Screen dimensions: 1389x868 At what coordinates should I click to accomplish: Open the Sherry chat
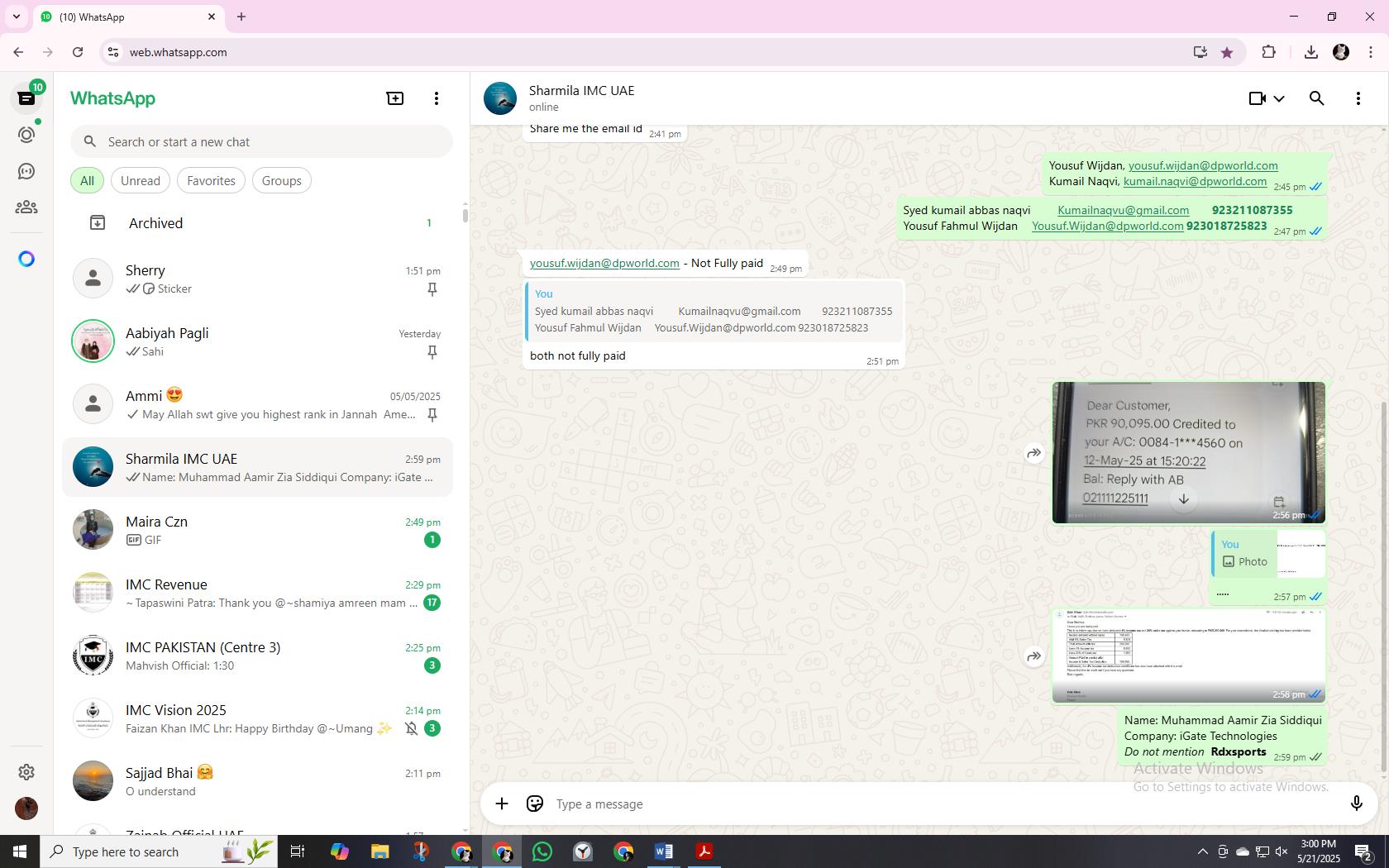click(258, 279)
